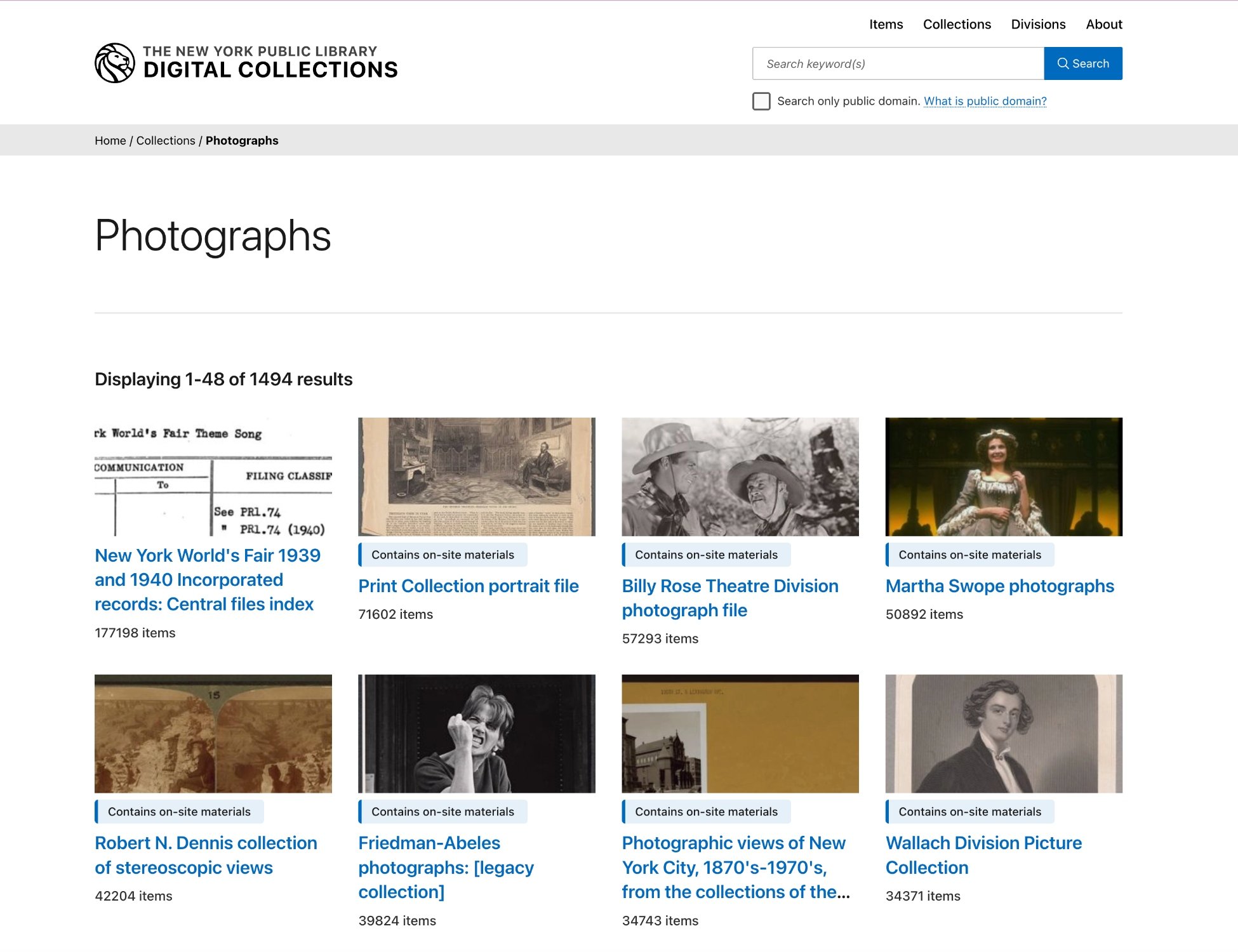Open World's Fair Central files index thumbnail

click(213, 477)
